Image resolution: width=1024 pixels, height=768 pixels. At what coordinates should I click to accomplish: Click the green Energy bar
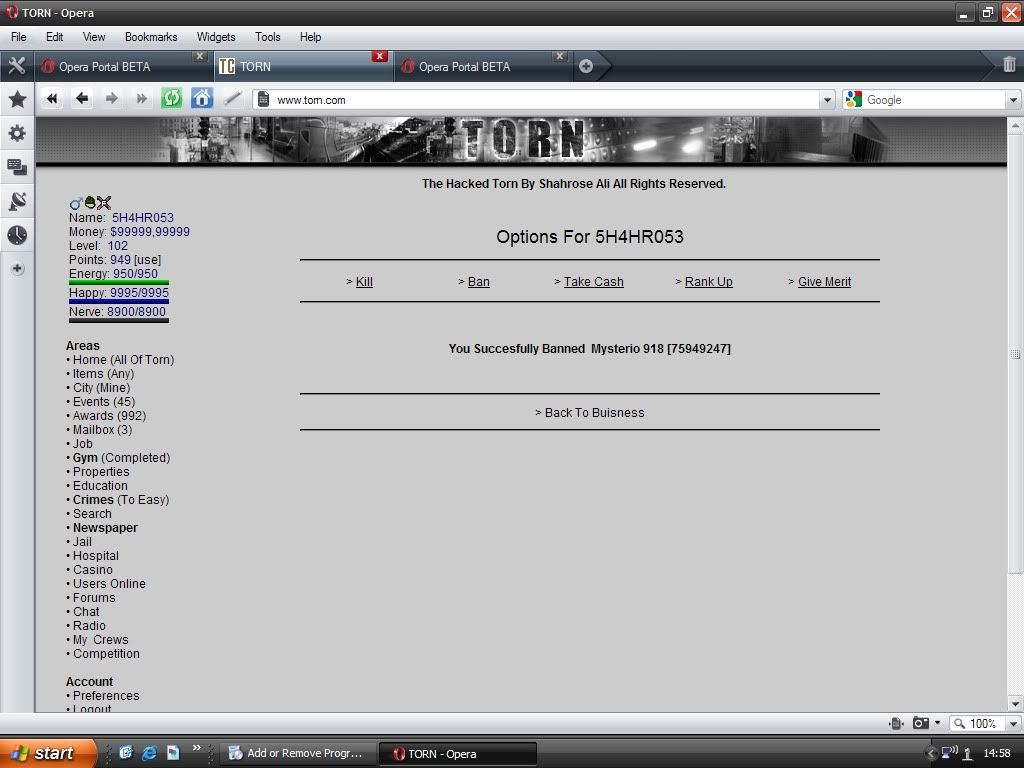pos(119,282)
